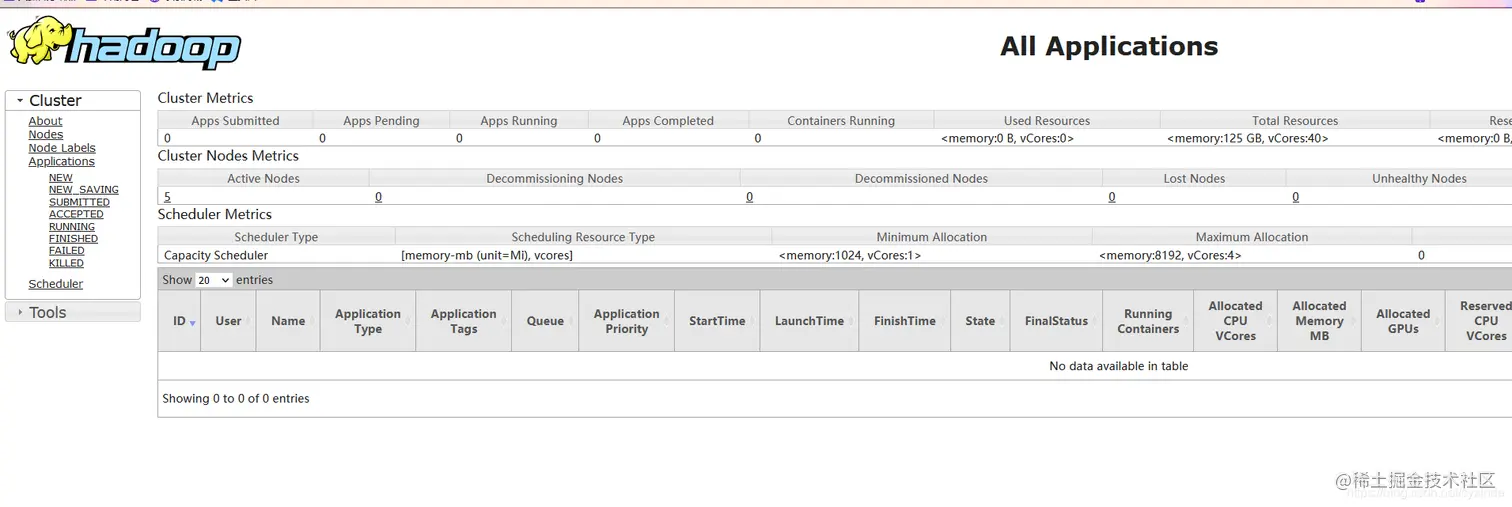Screen dimensions: 1512x507
Task: Sort table by Running Containers column
Action: (1148, 321)
